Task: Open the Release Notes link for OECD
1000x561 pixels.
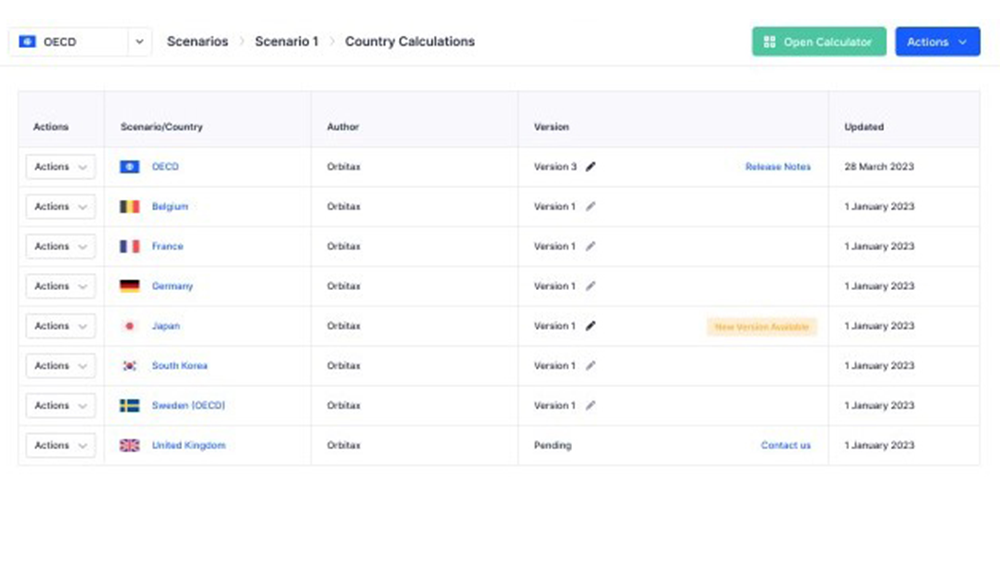Action: [777, 167]
